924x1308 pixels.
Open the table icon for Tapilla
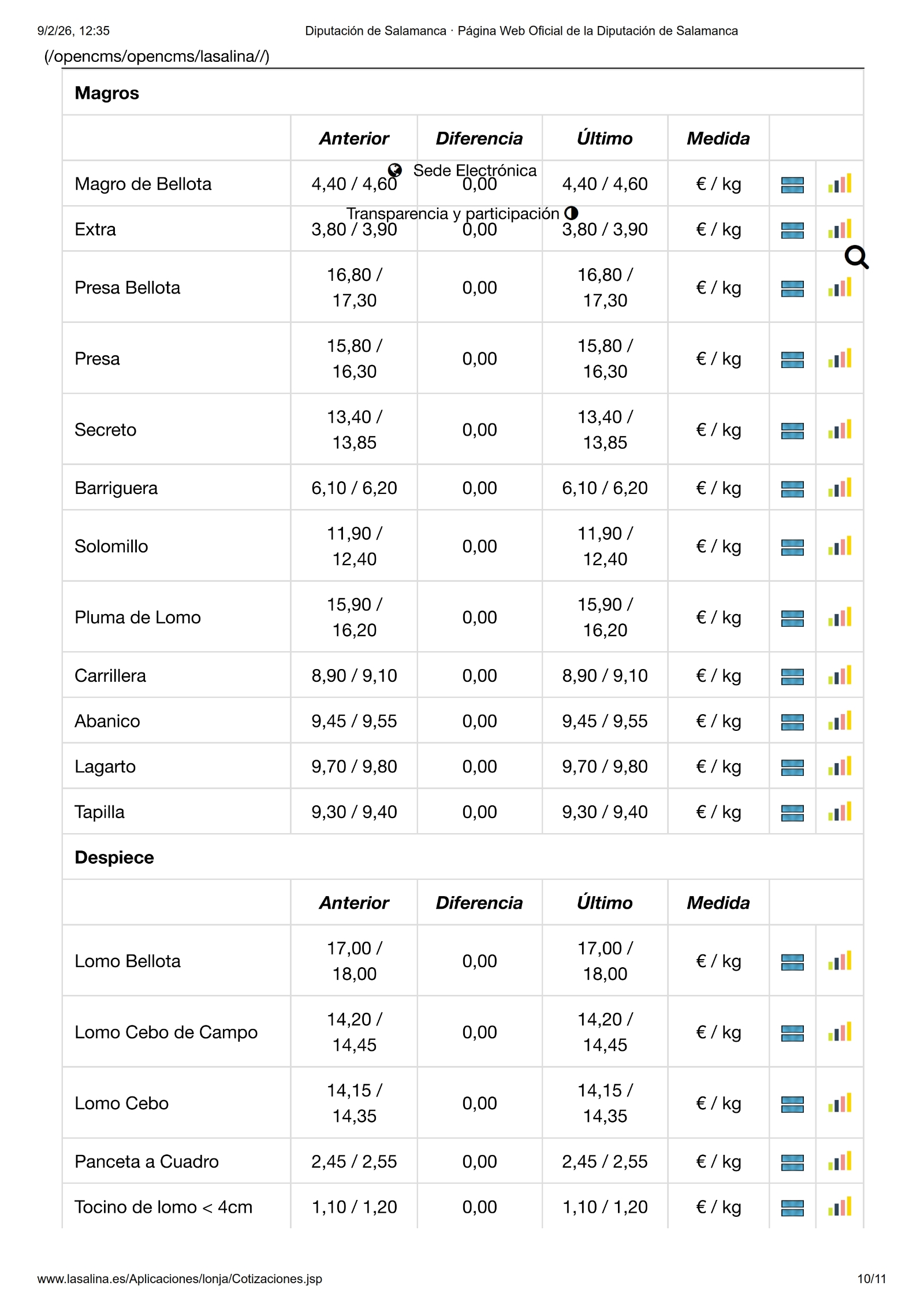(x=792, y=813)
